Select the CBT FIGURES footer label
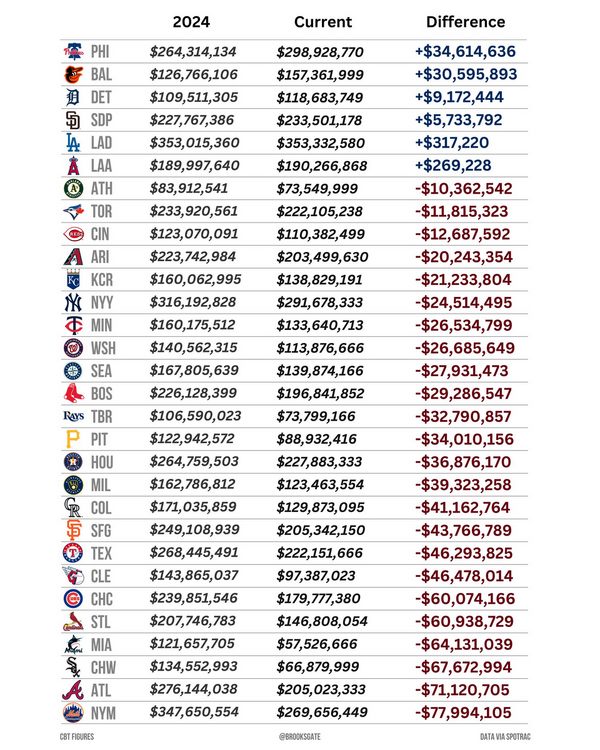Screen dimensions: 600x750 77,737
